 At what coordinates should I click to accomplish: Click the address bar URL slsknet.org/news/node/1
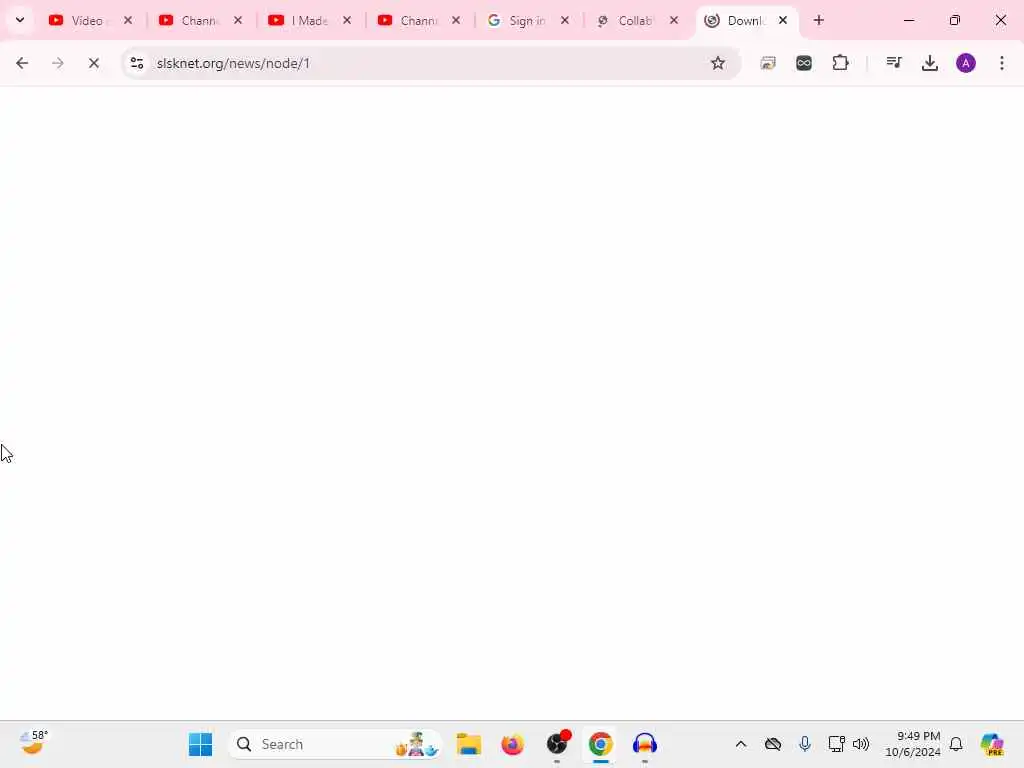point(233,63)
